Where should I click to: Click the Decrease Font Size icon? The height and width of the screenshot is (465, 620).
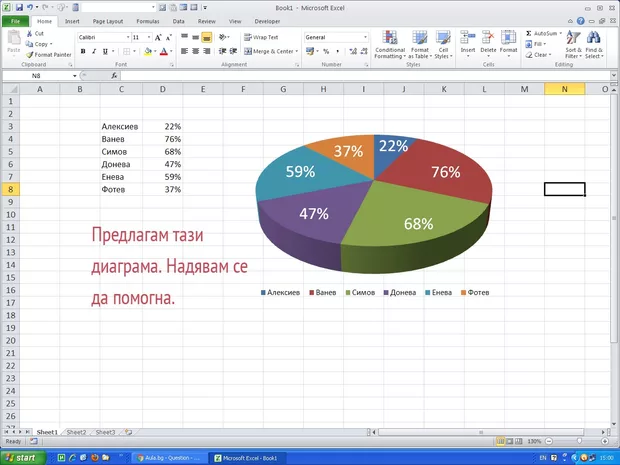pyautogui.click(x=169, y=38)
